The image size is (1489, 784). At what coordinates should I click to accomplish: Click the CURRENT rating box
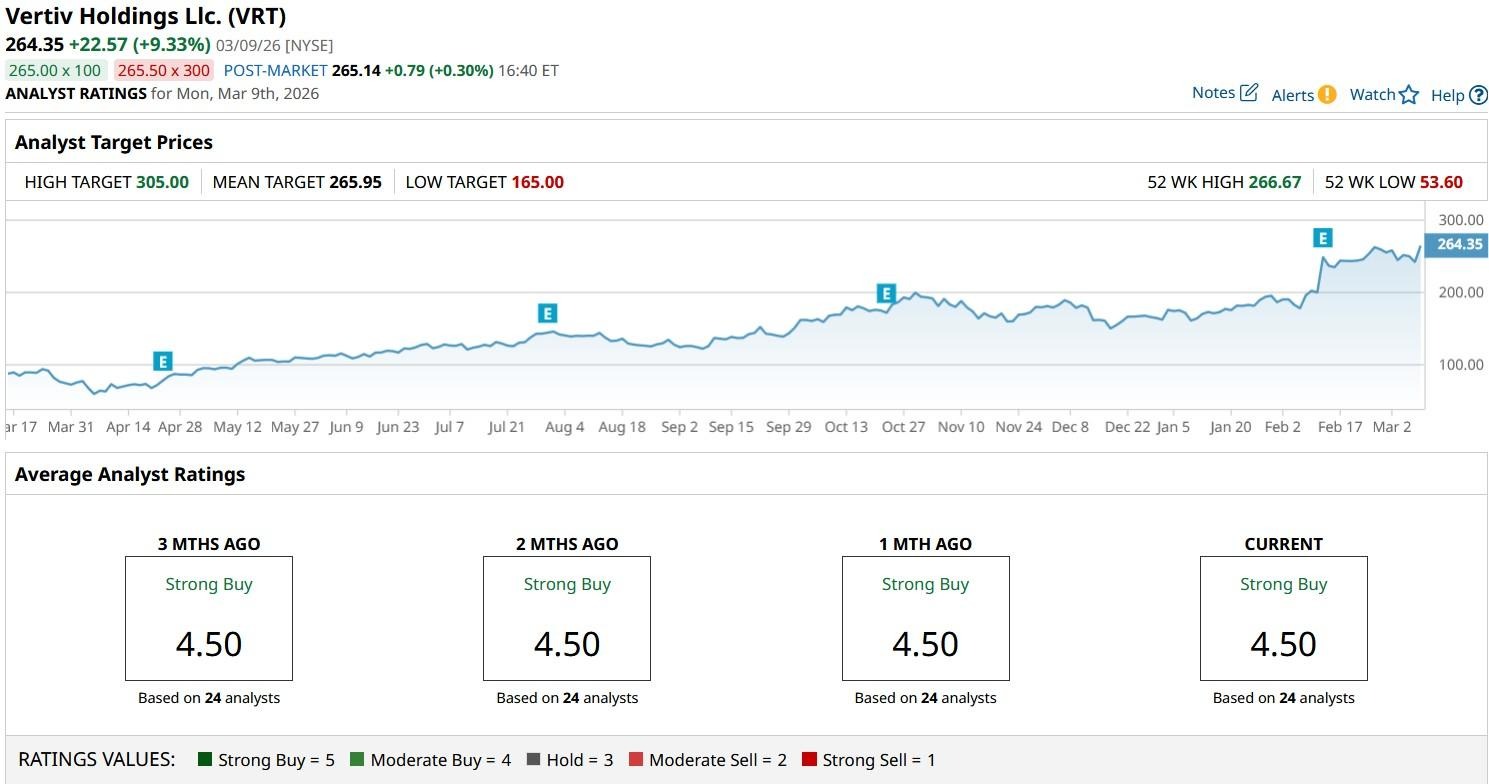pos(1283,619)
